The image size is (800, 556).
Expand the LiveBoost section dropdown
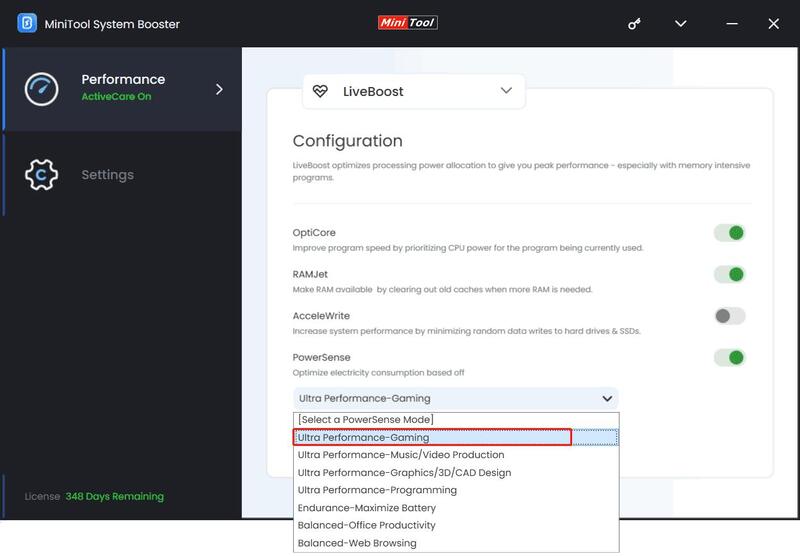(505, 91)
